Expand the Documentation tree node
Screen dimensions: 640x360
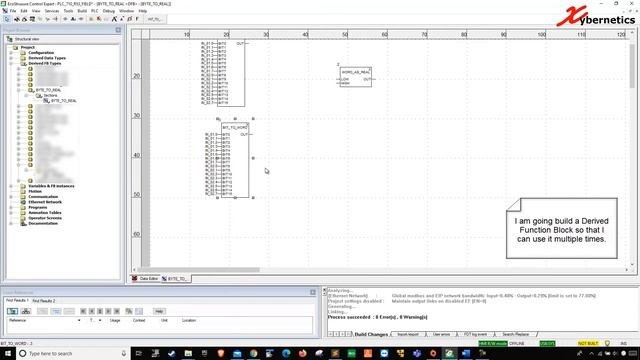11,223
